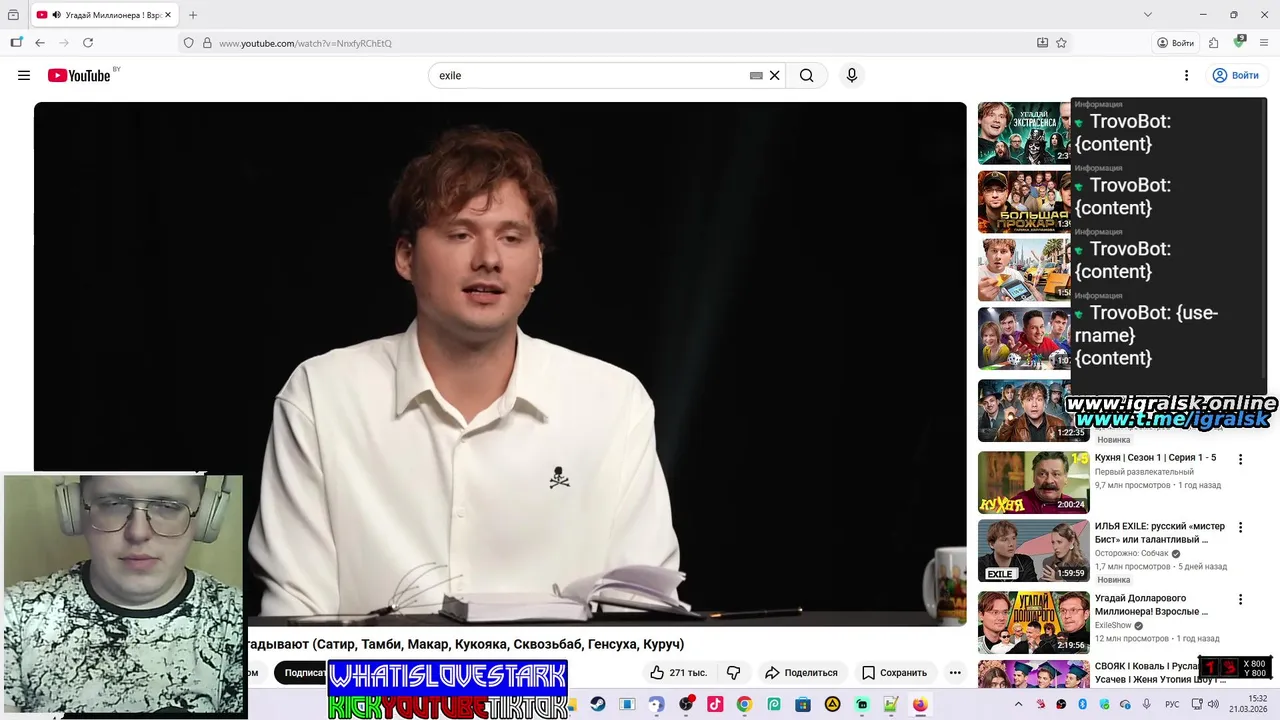1280x720 pixels.
Task: Open on-screen keyboard in search box
Action: pos(756,75)
